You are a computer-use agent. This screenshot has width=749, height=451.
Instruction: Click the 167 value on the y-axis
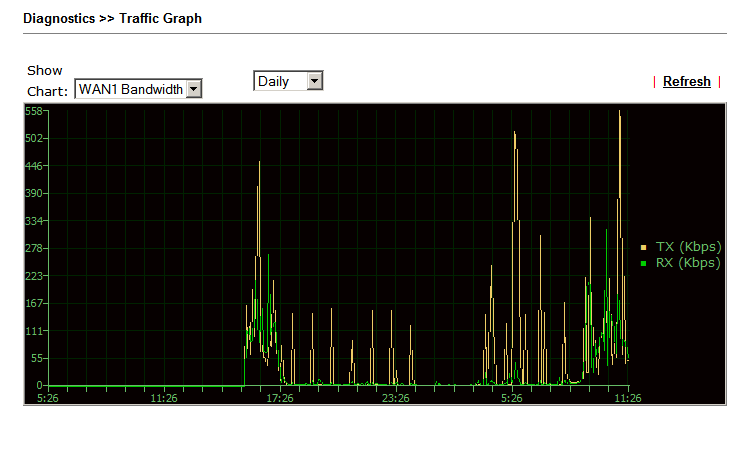[x=33, y=303]
